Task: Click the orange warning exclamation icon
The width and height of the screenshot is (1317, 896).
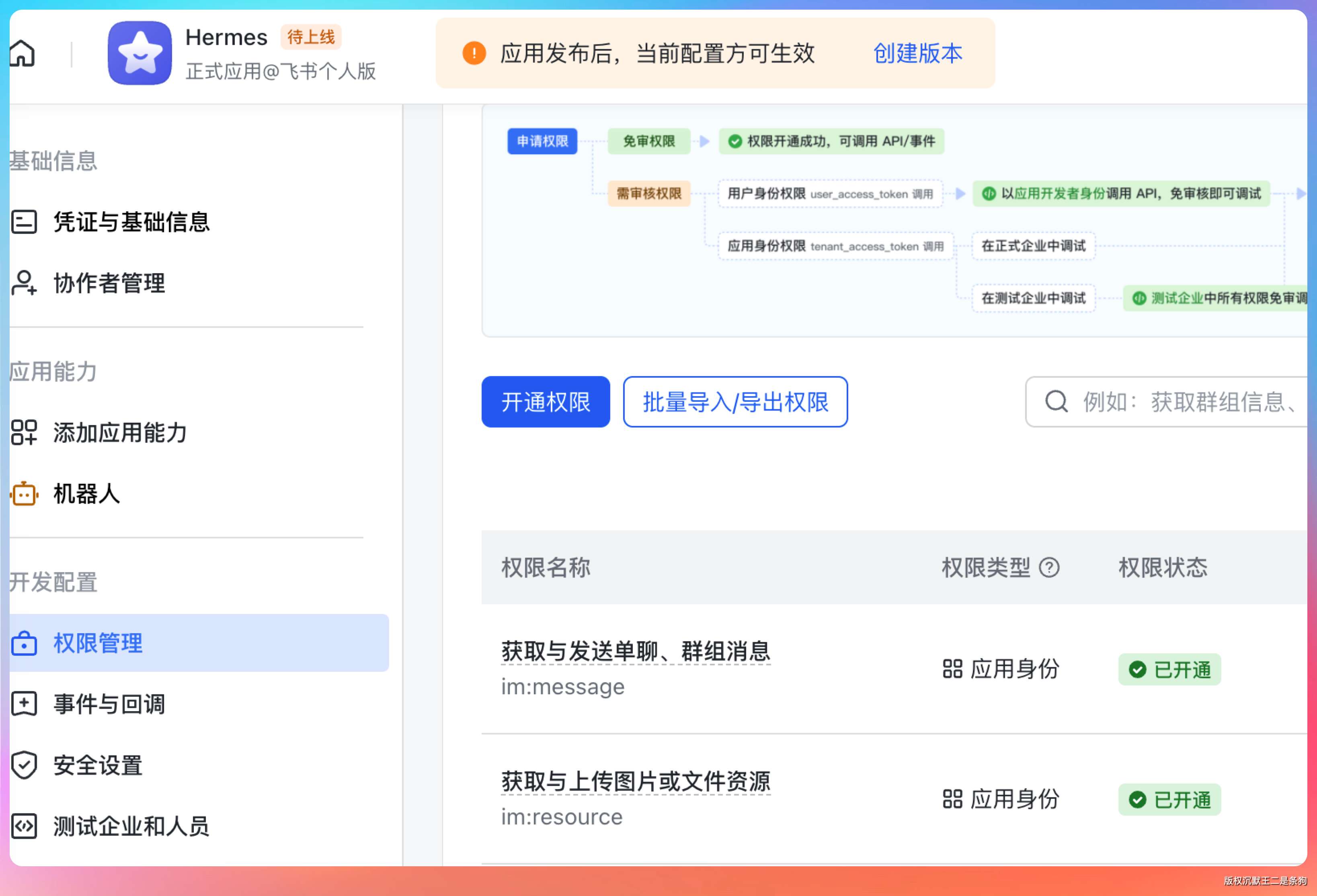Action: click(x=474, y=53)
